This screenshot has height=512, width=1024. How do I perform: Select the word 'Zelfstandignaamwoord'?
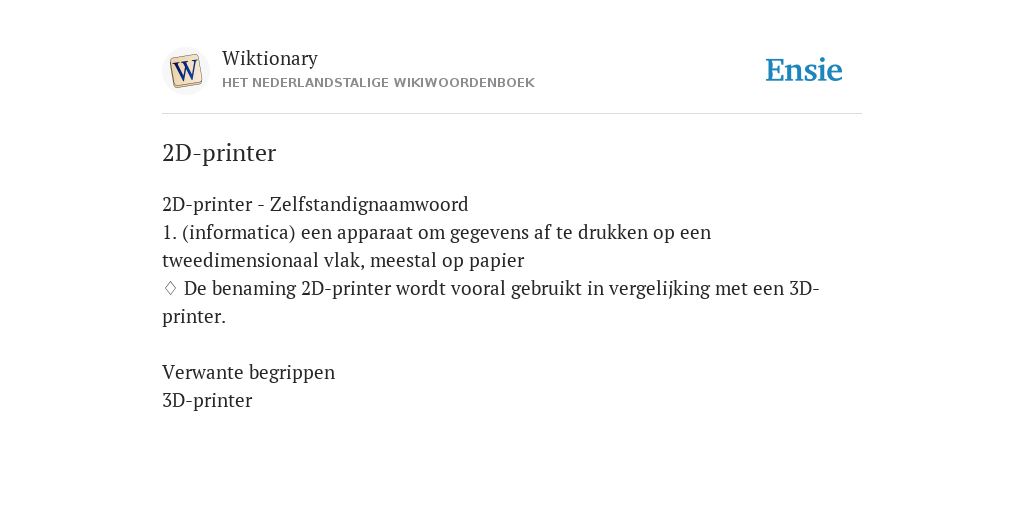[369, 204]
